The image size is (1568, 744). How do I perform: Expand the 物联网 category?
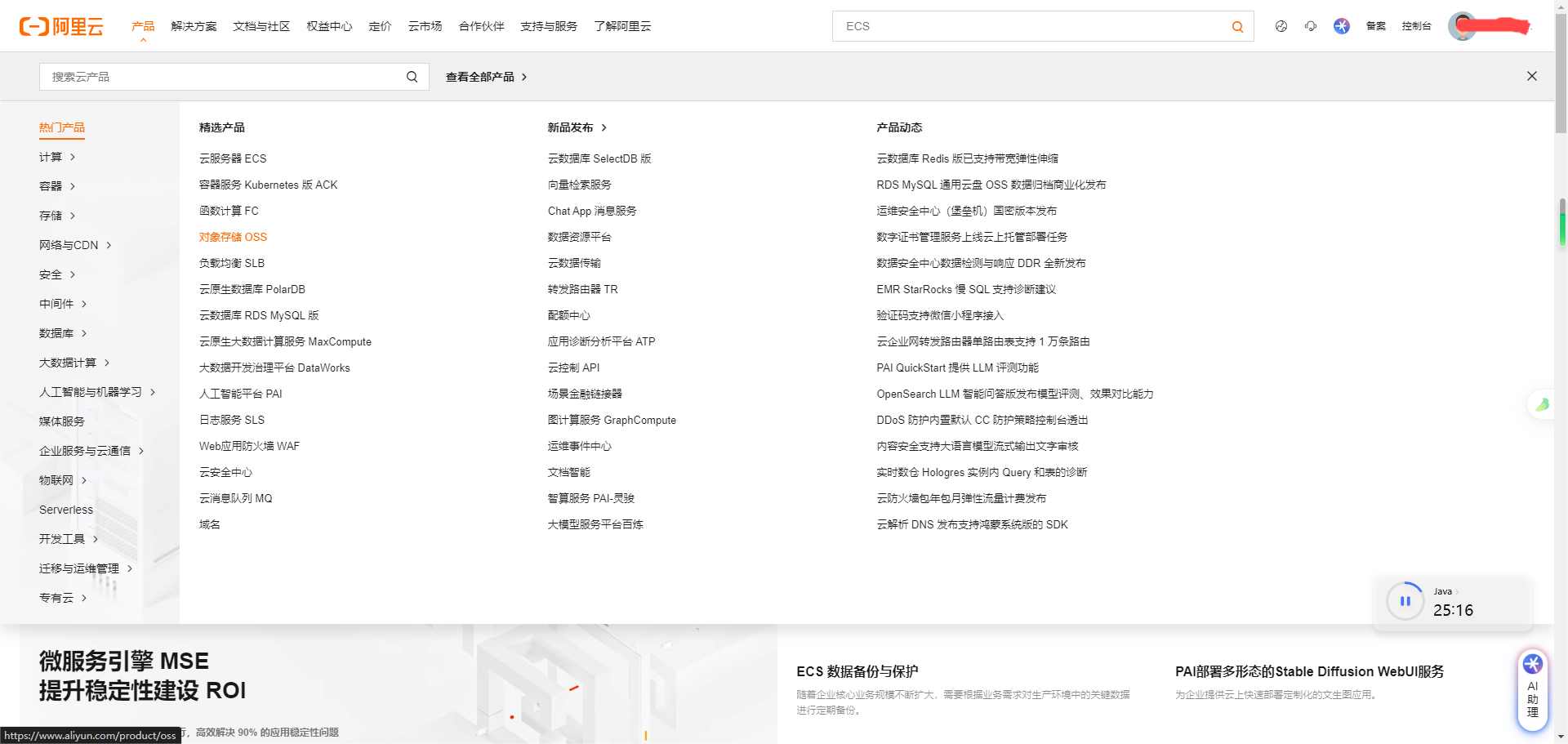click(x=63, y=480)
